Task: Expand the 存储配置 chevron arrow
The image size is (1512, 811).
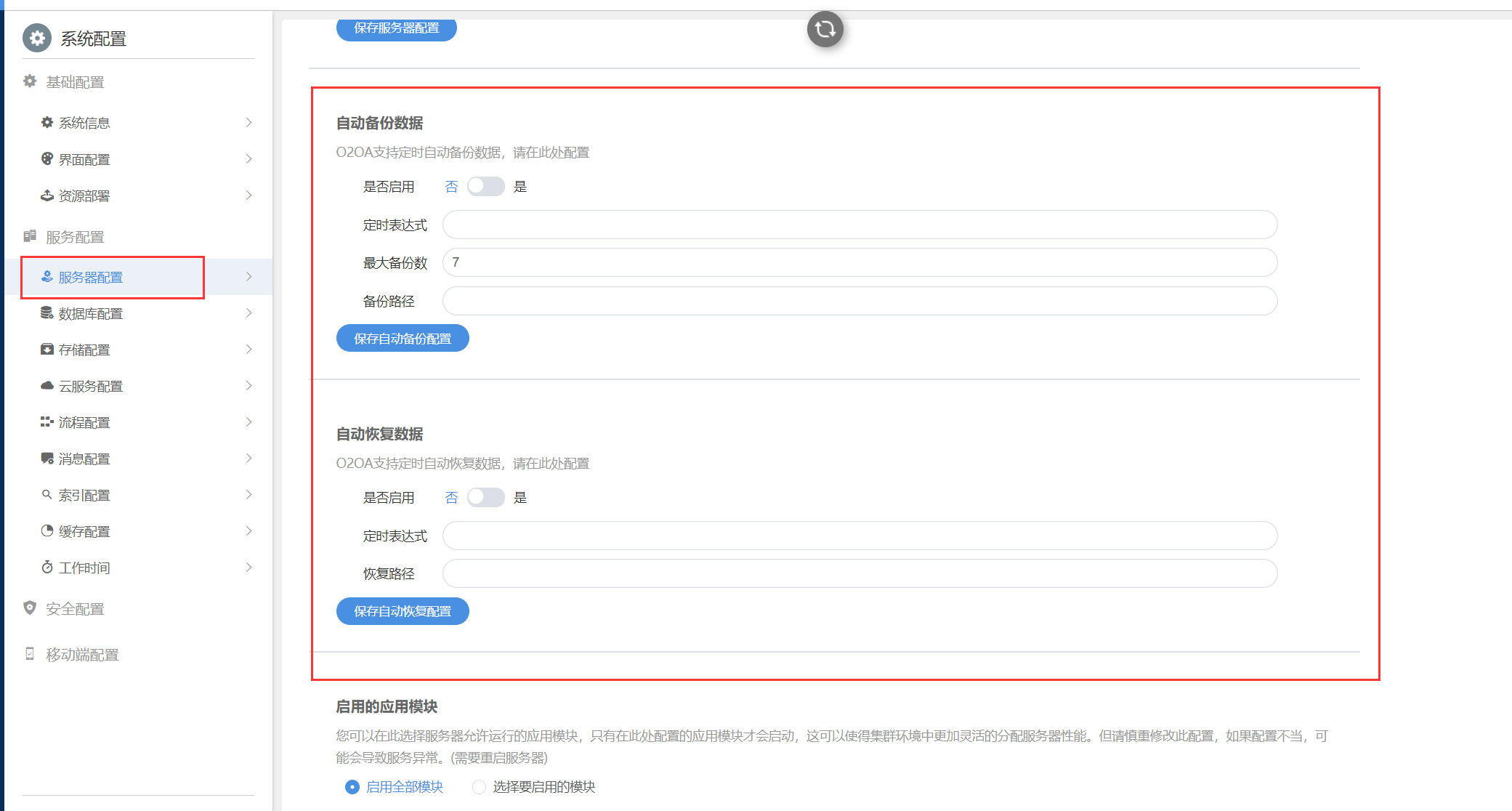Action: coord(248,350)
